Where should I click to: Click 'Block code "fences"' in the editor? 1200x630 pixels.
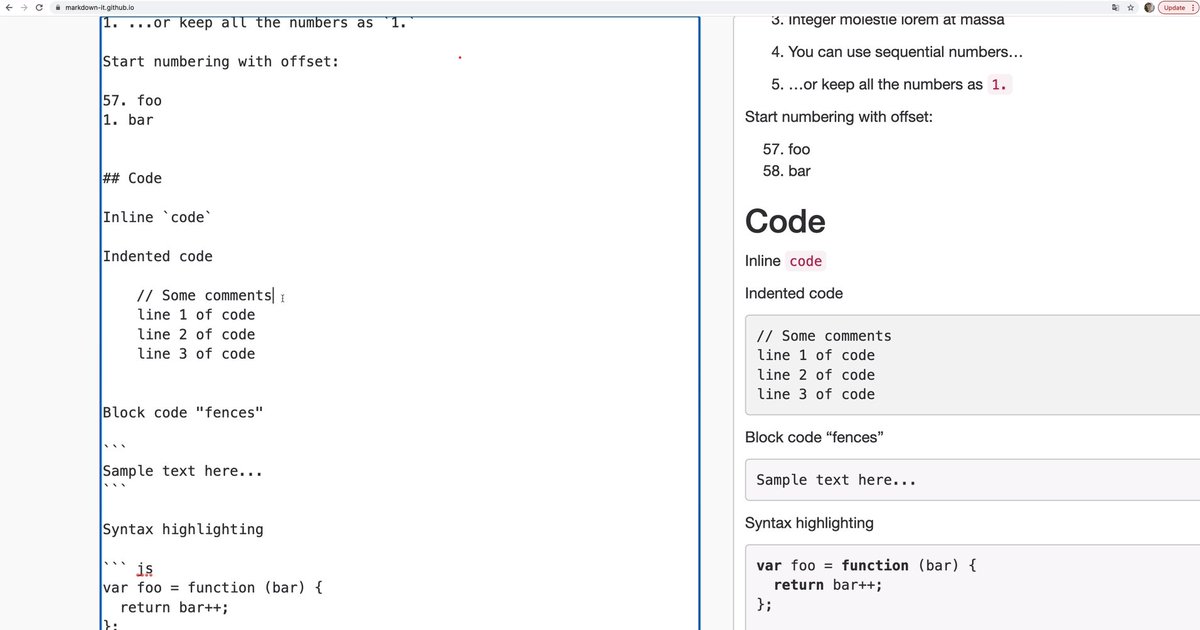[183, 412]
